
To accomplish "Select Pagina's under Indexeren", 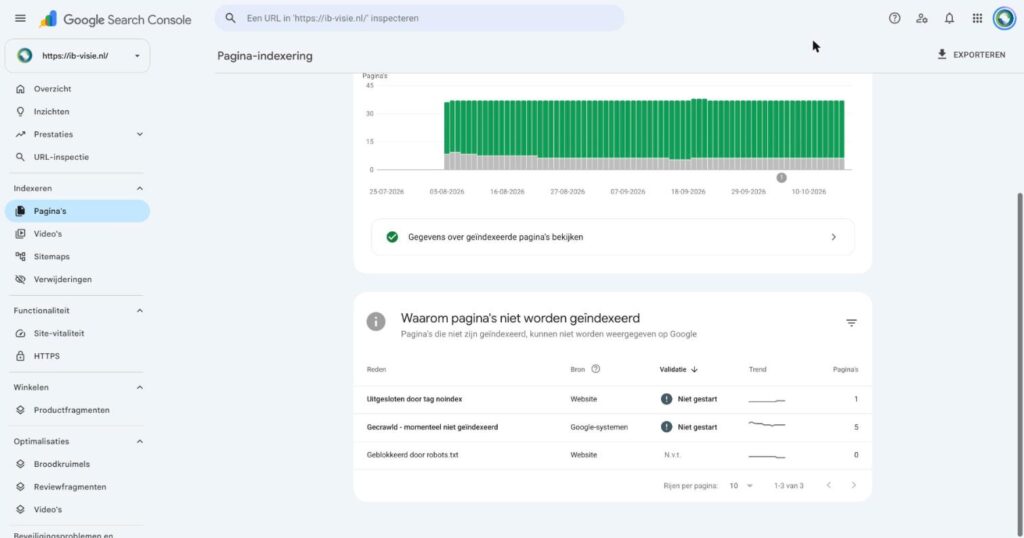I will 77,211.
